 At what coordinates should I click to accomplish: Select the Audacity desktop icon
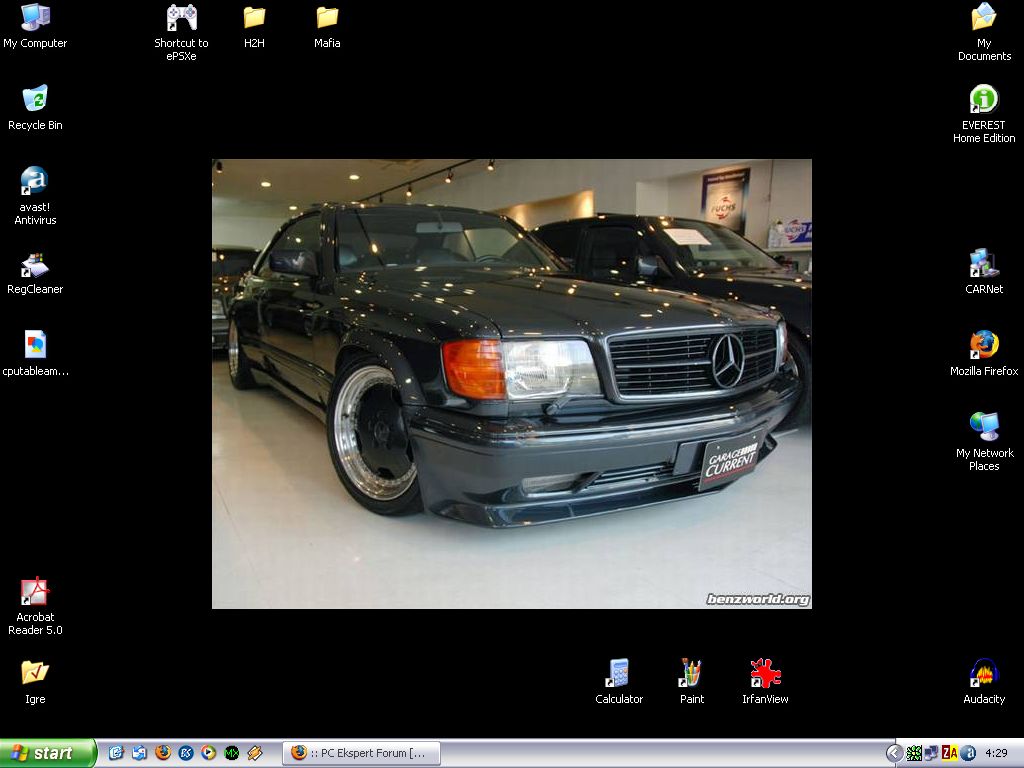[984, 674]
